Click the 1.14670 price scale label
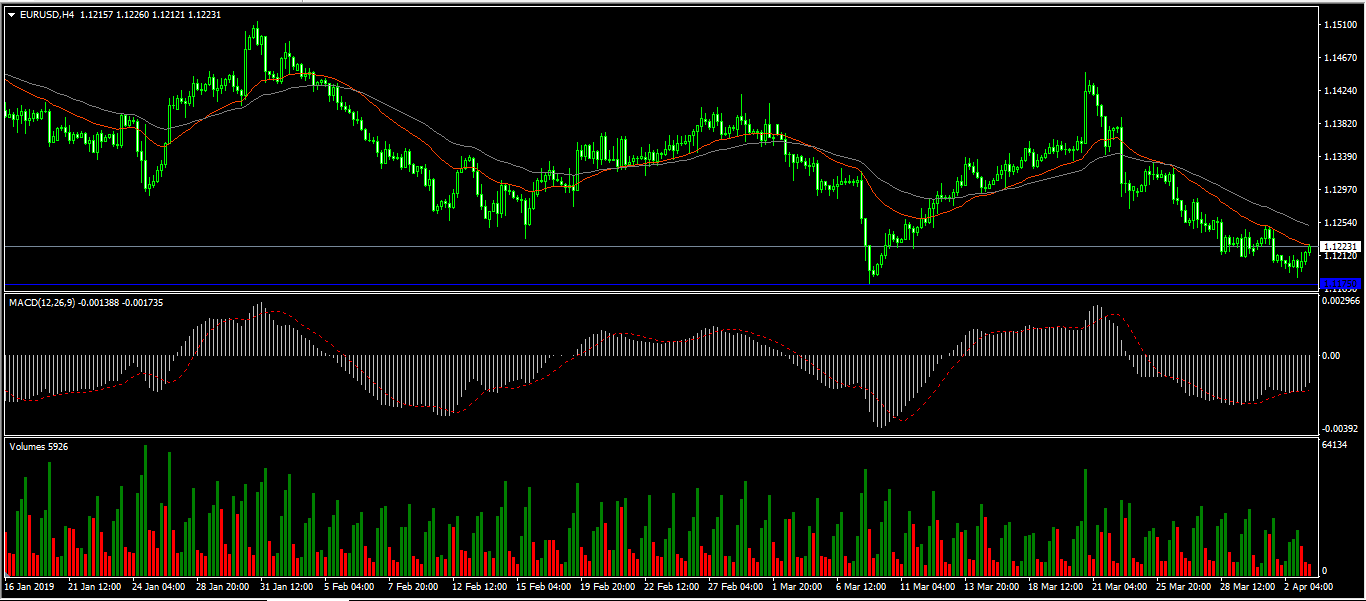The height and width of the screenshot is (601, 1366). pos(1339,57)
